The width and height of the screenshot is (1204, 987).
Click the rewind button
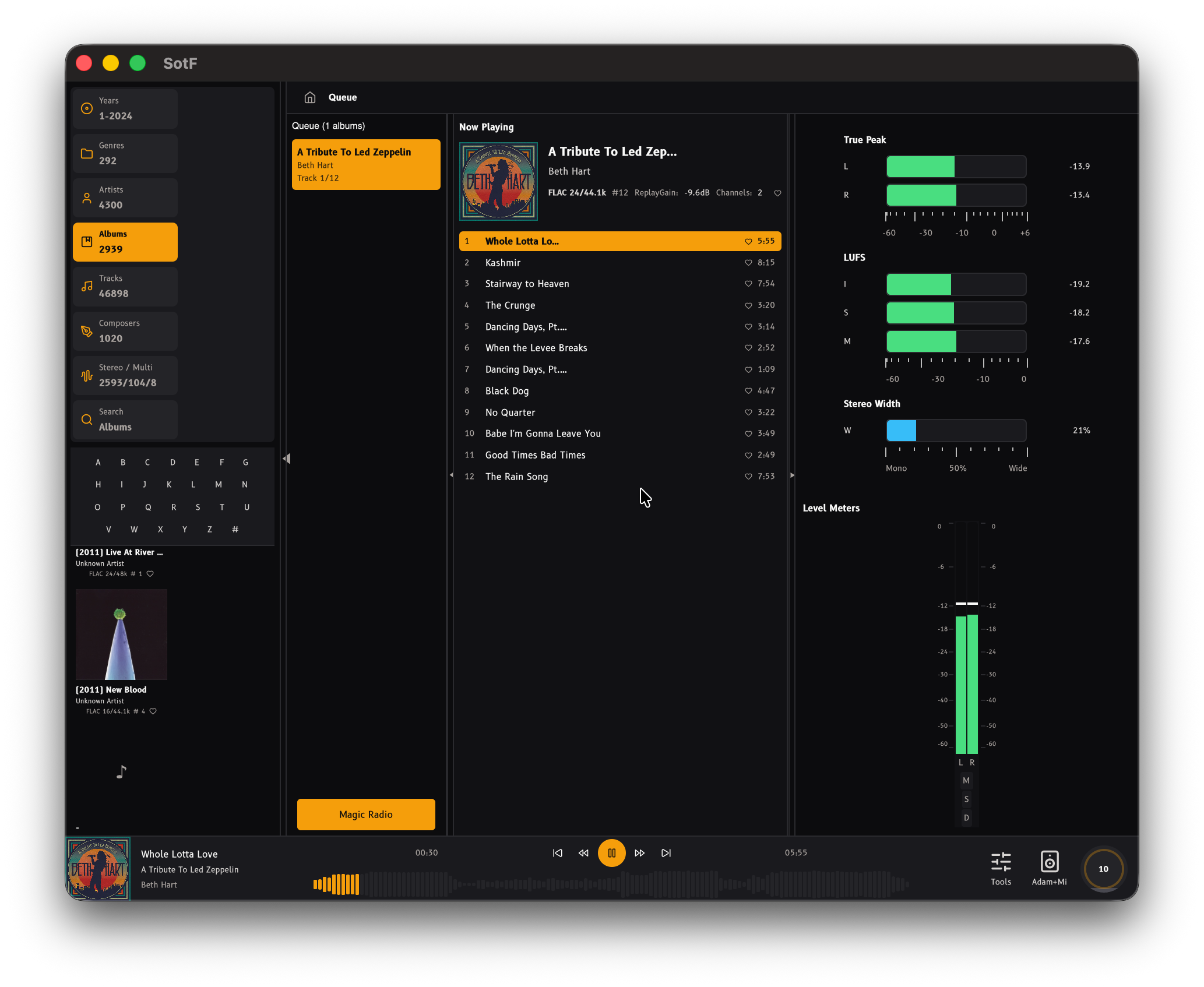click(x=583, y=853)
